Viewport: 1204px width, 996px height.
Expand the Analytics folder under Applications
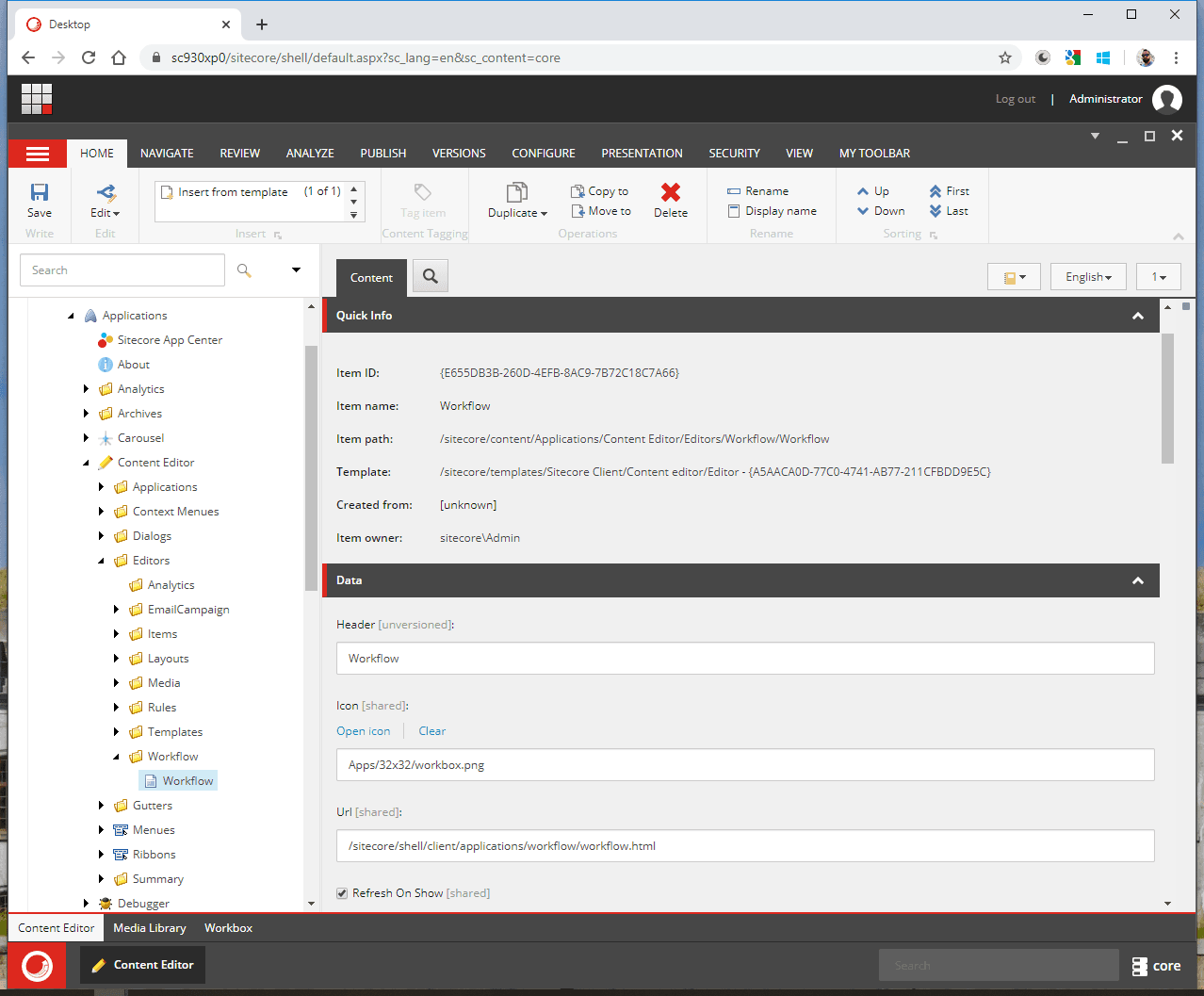(x=86, y=389)
